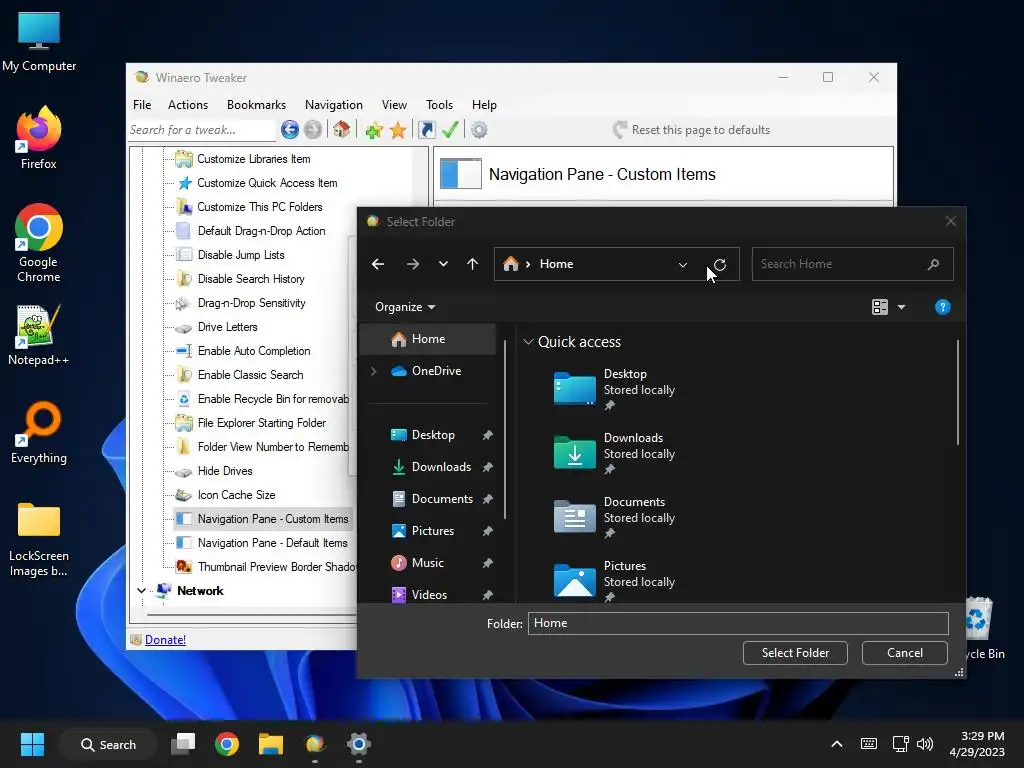This screenshot has width=1024, height=768.
Task: Open the View menu
Action: [x=394, y=104]
